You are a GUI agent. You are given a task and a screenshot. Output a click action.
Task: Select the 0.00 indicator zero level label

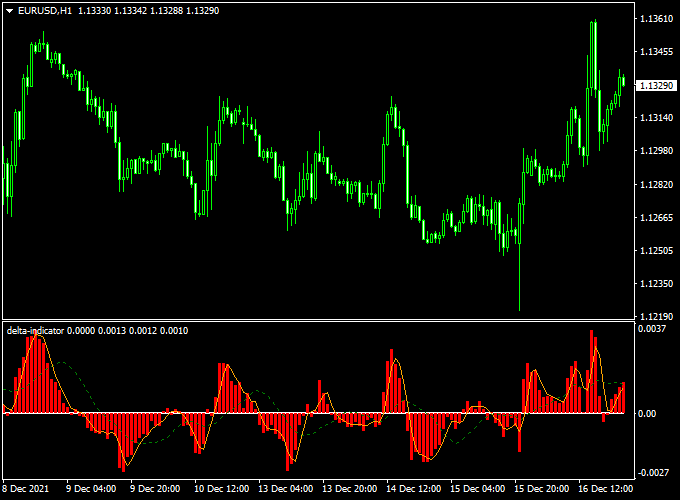tap(647, 414)
